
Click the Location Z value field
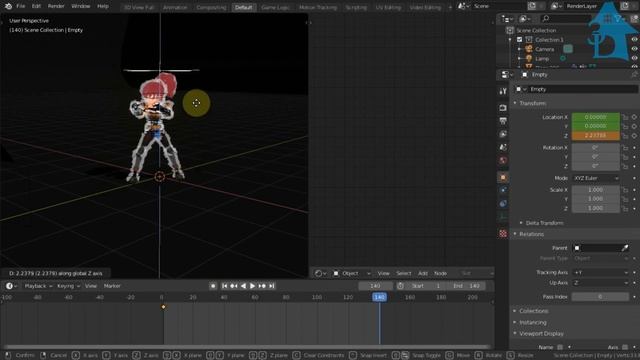[x=596, y=136]
